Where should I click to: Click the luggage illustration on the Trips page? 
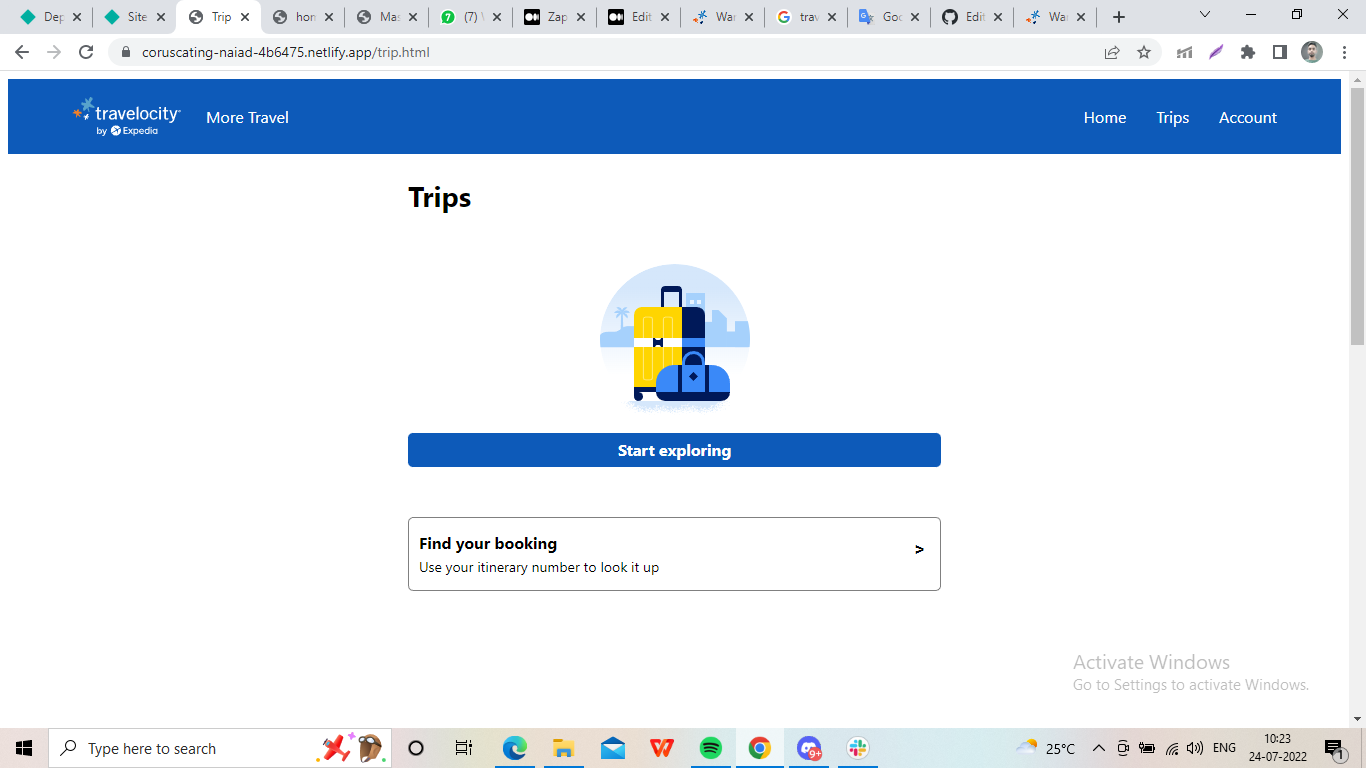click(x=675, y=338)
